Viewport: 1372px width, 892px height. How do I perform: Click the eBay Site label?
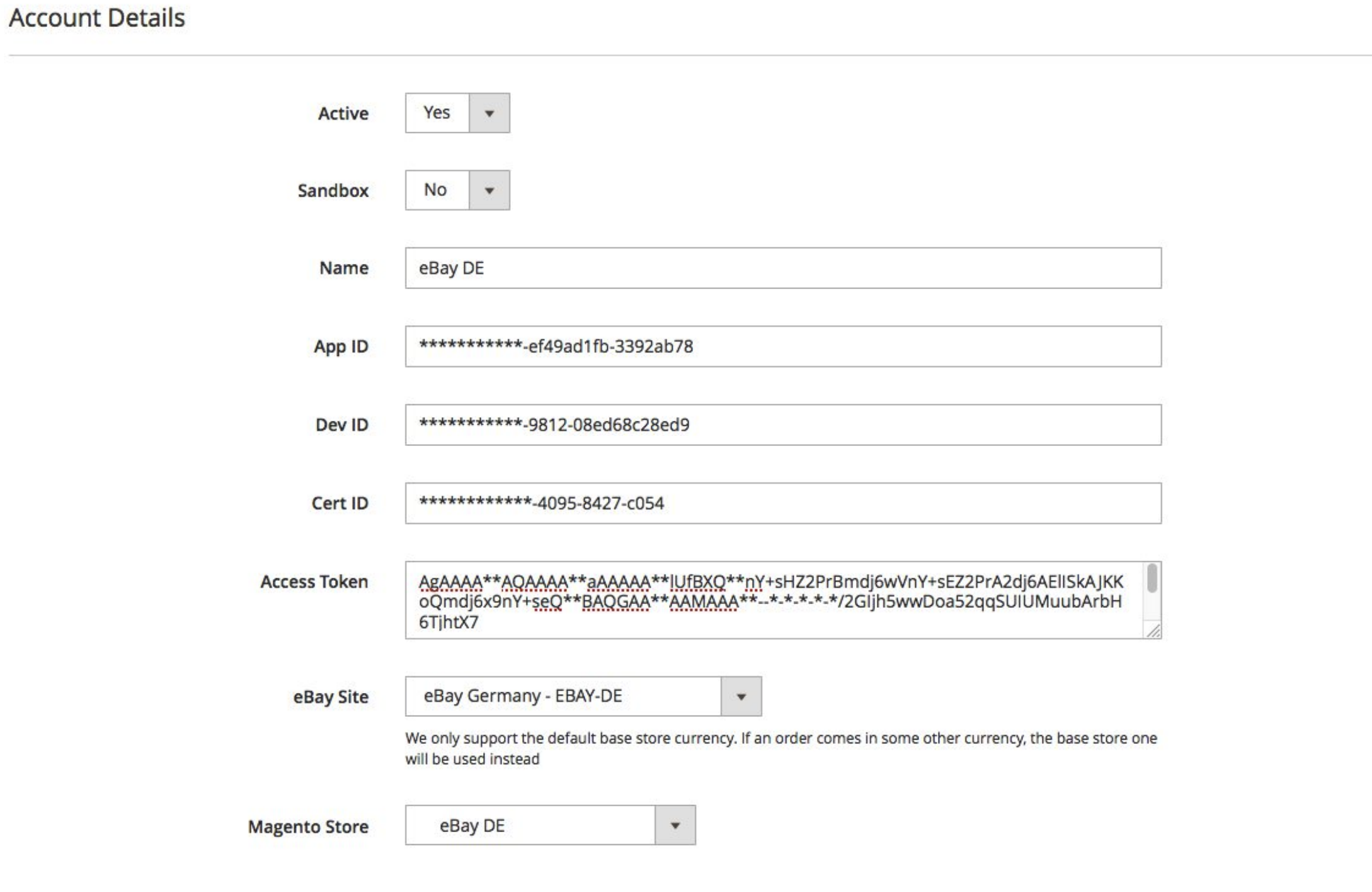(x=330, y=697)
